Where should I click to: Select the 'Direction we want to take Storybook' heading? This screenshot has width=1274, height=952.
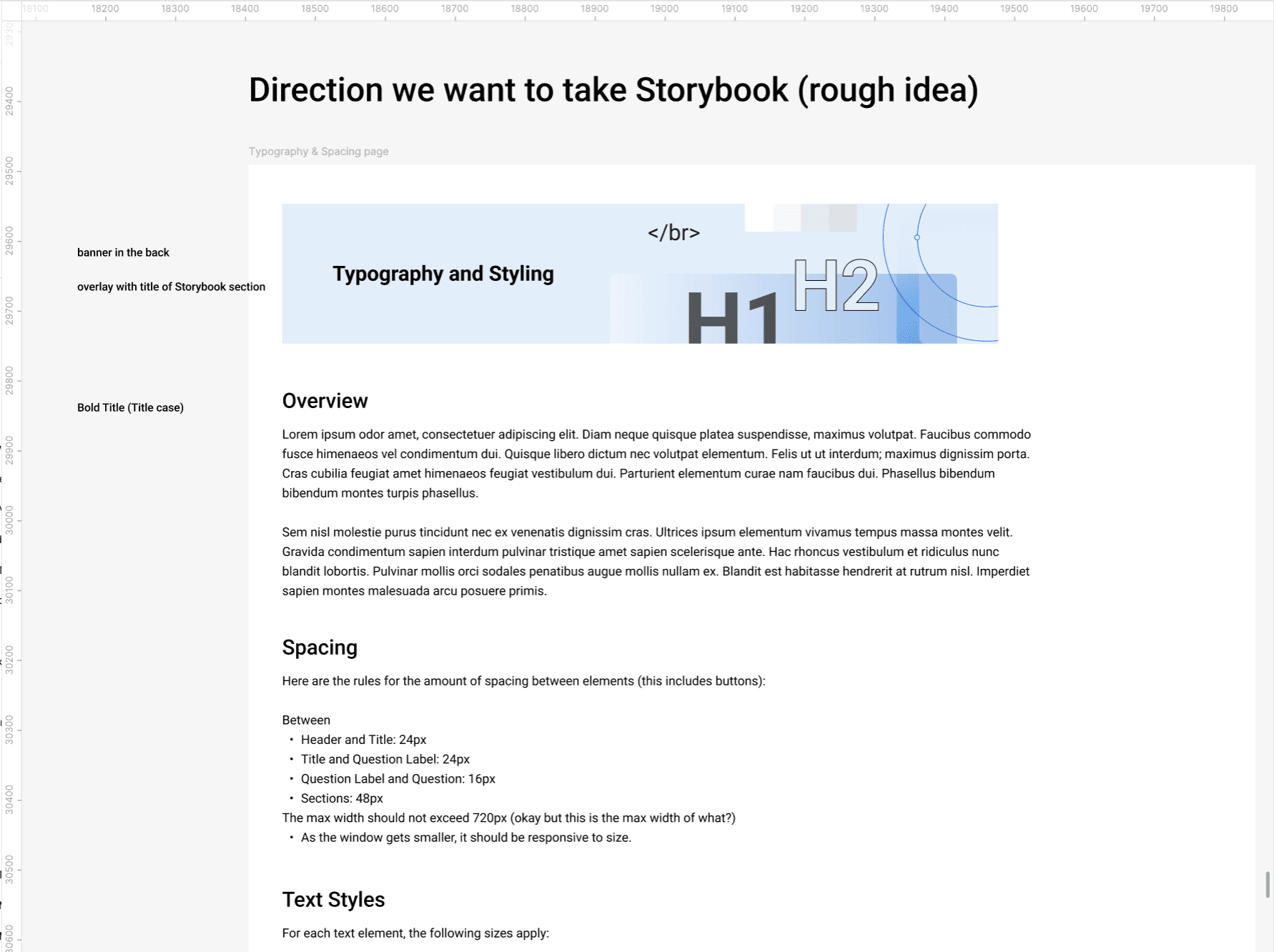[x=613, y=90]
